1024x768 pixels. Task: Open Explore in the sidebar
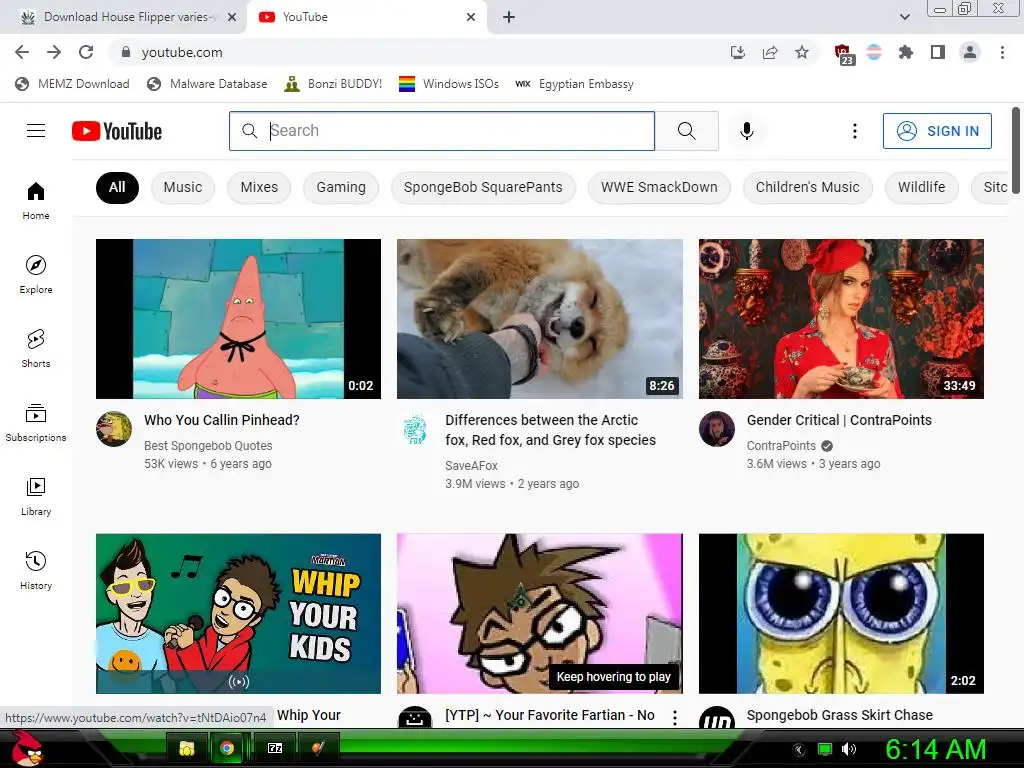tap(36, 274)
